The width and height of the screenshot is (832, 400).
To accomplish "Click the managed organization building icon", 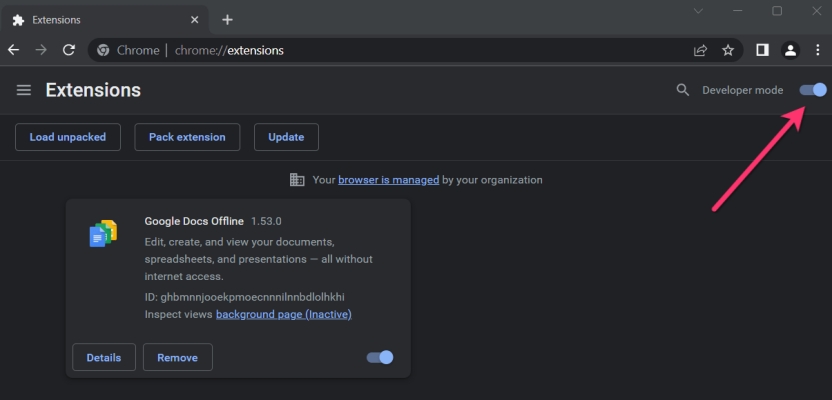I will pyautogui.click(x=297, y=180).
